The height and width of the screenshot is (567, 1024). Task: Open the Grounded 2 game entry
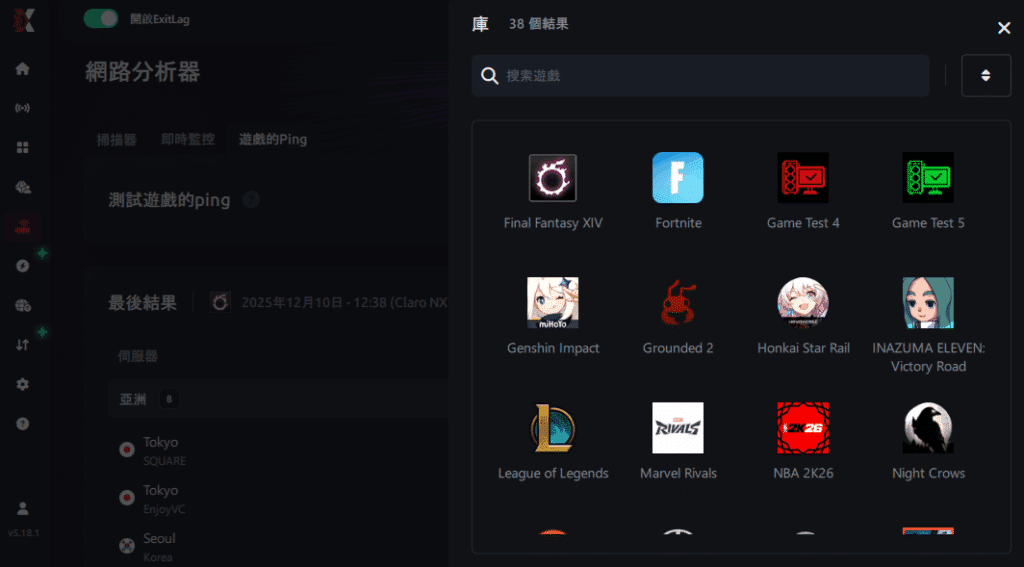point(678,302)
